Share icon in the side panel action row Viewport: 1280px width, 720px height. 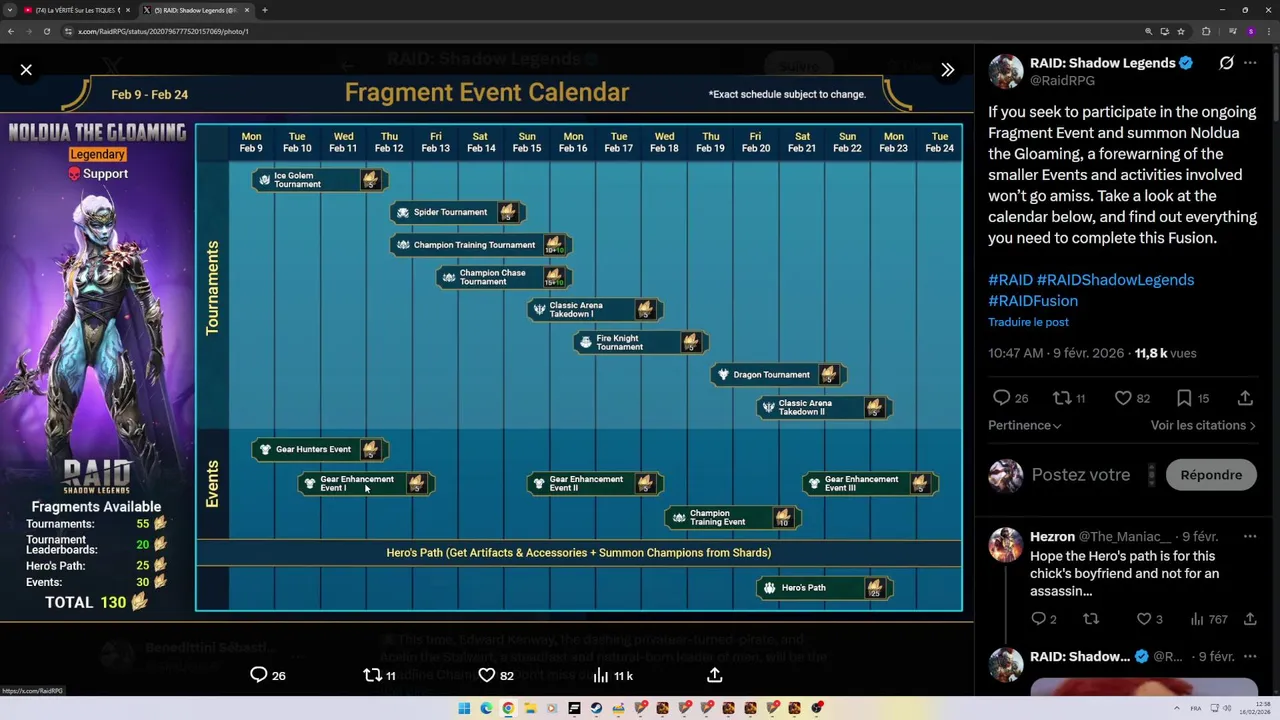tap(1245, 398)
